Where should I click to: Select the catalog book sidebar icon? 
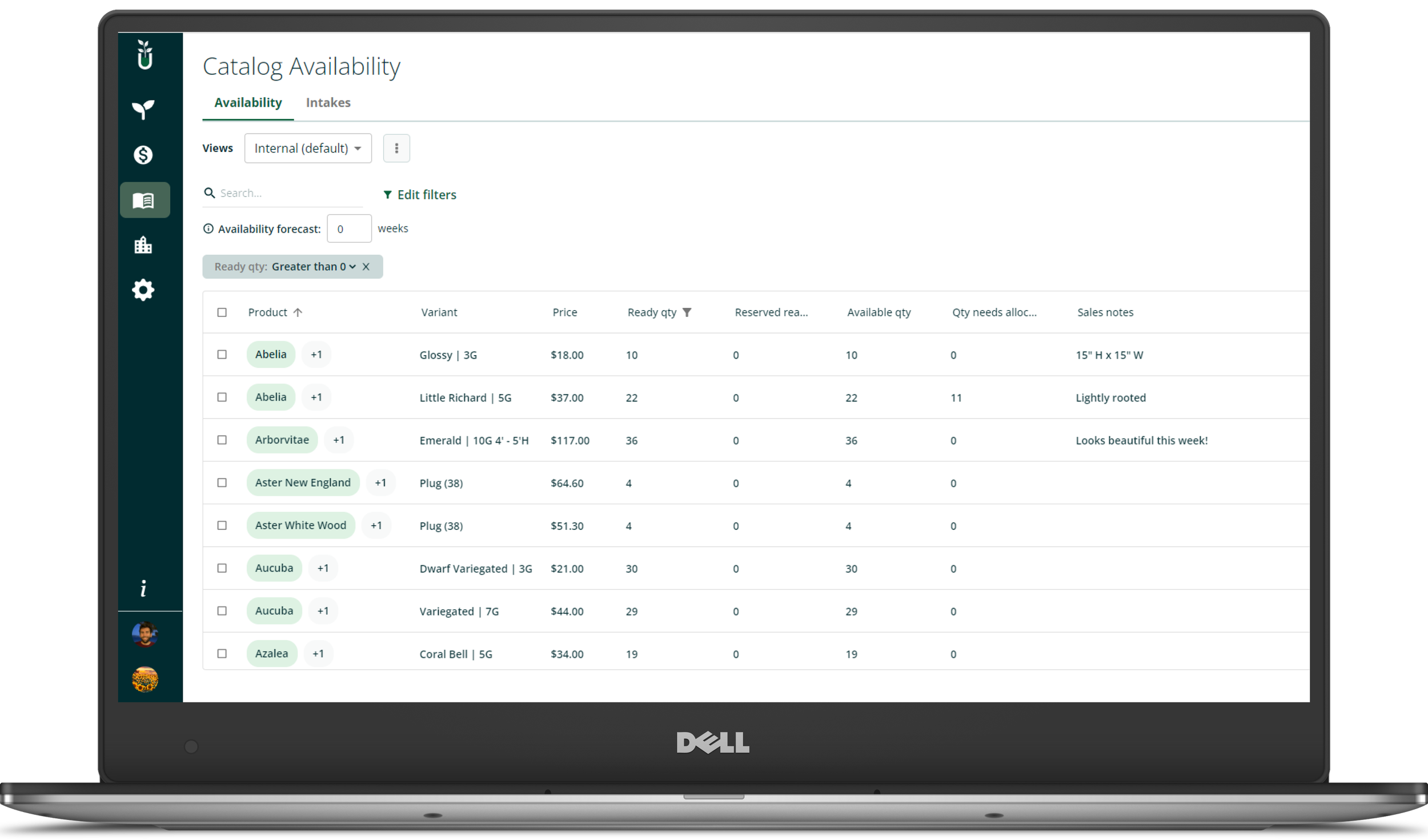click(144, 200)
